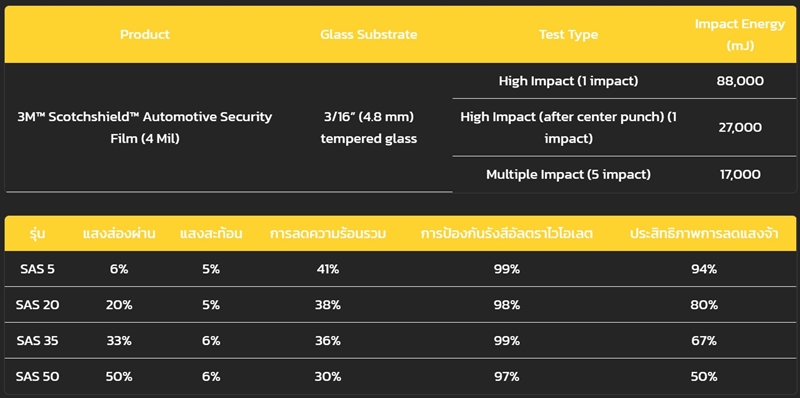Select the แสงส่องผ่าน column header
The height and width of the screenshot is (398, 800).
119,234
